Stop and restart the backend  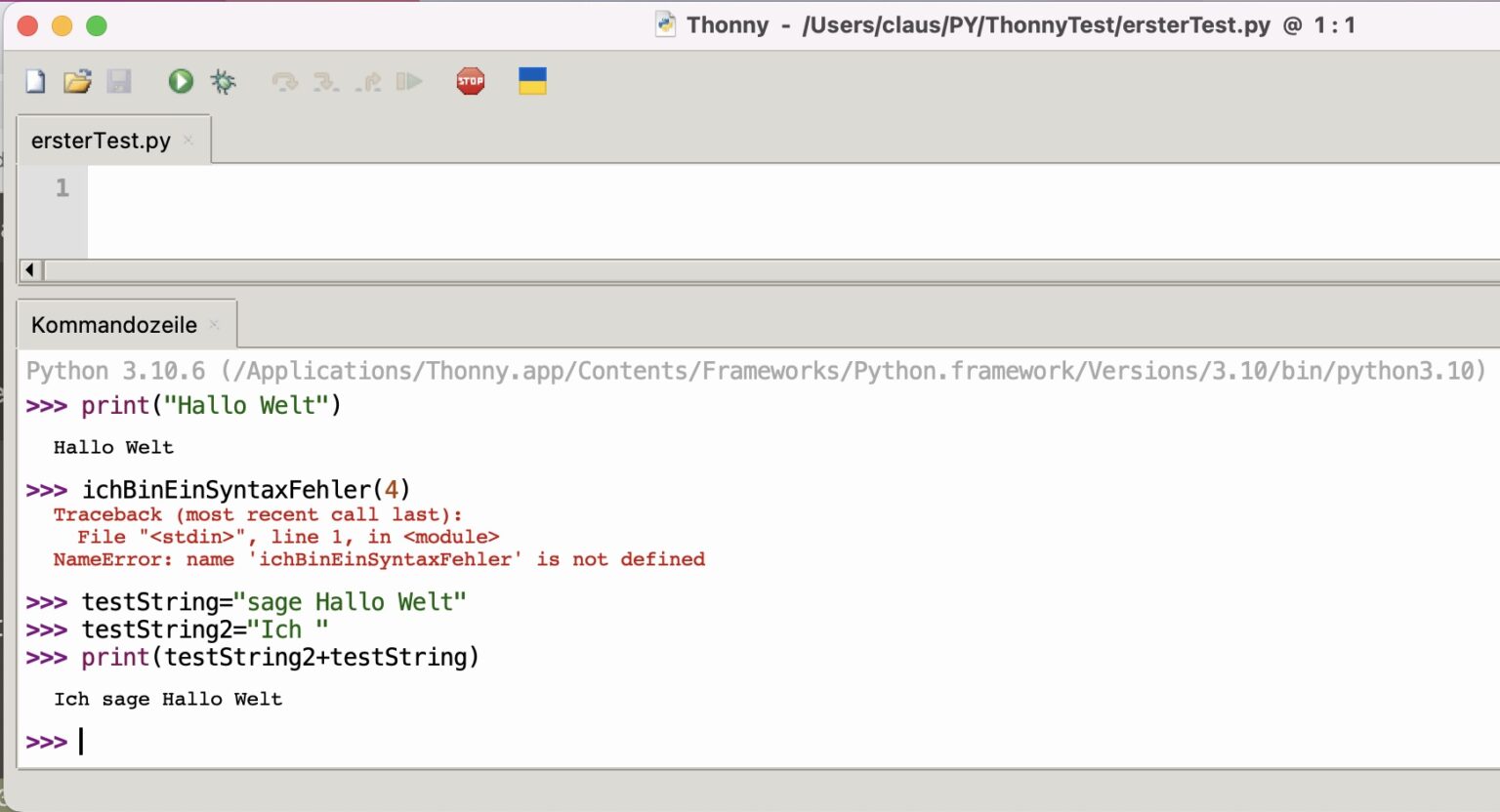[x=471, y=82]
